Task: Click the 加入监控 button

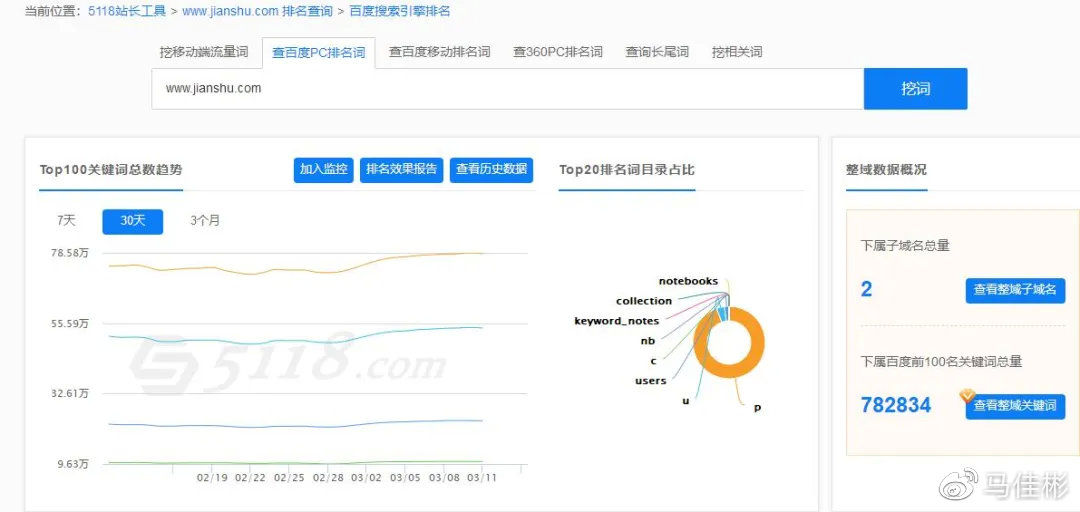Action: pos(324,170)
